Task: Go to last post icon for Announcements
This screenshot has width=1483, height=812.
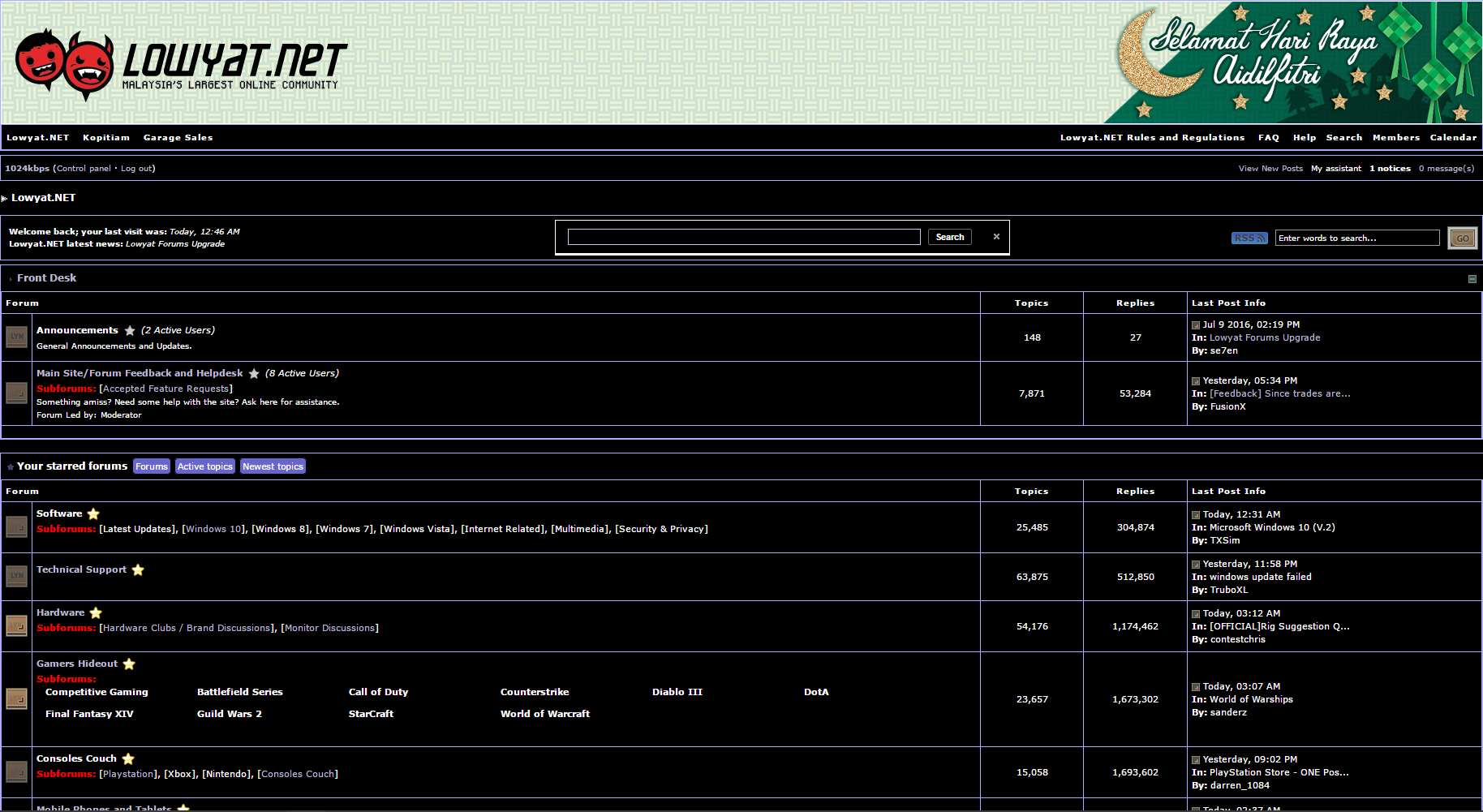Action: pyautogui.click(x=1196, y=325)
